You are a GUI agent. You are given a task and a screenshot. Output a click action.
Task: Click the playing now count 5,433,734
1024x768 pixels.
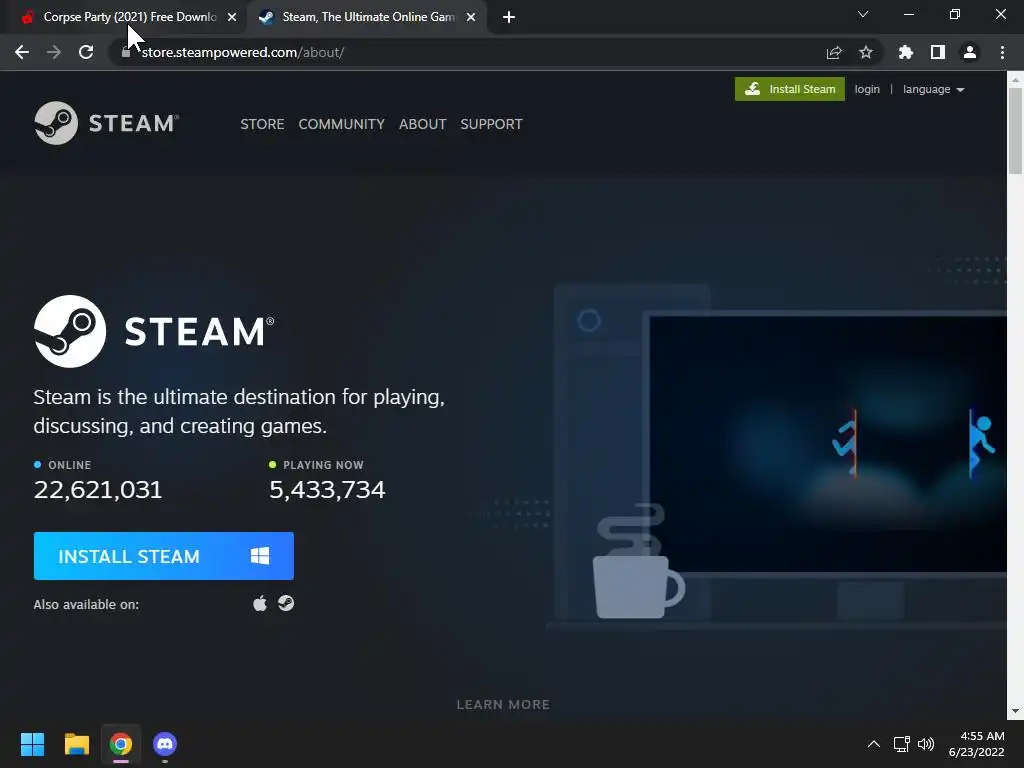pos(327,490)
